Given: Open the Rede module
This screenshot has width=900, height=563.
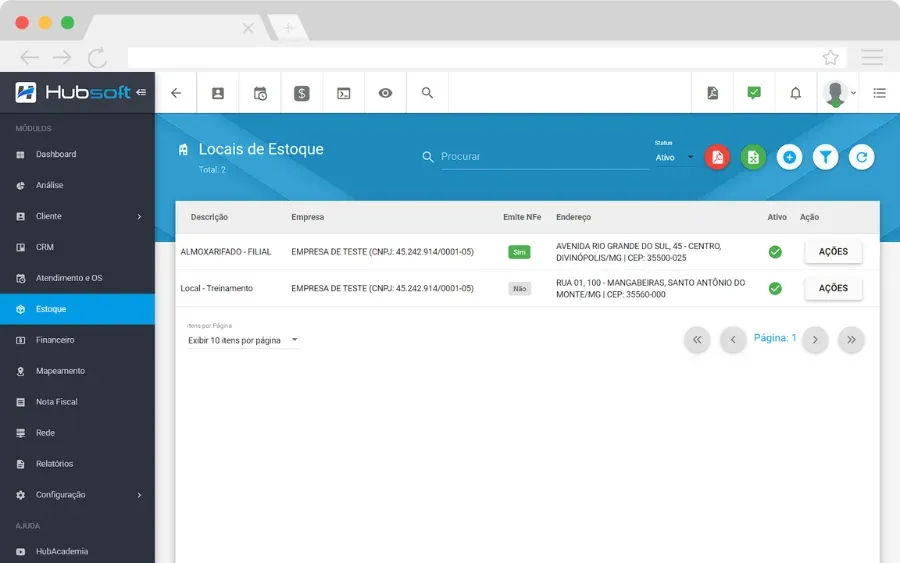Looking at the screenshot, I should click(77, 433).
